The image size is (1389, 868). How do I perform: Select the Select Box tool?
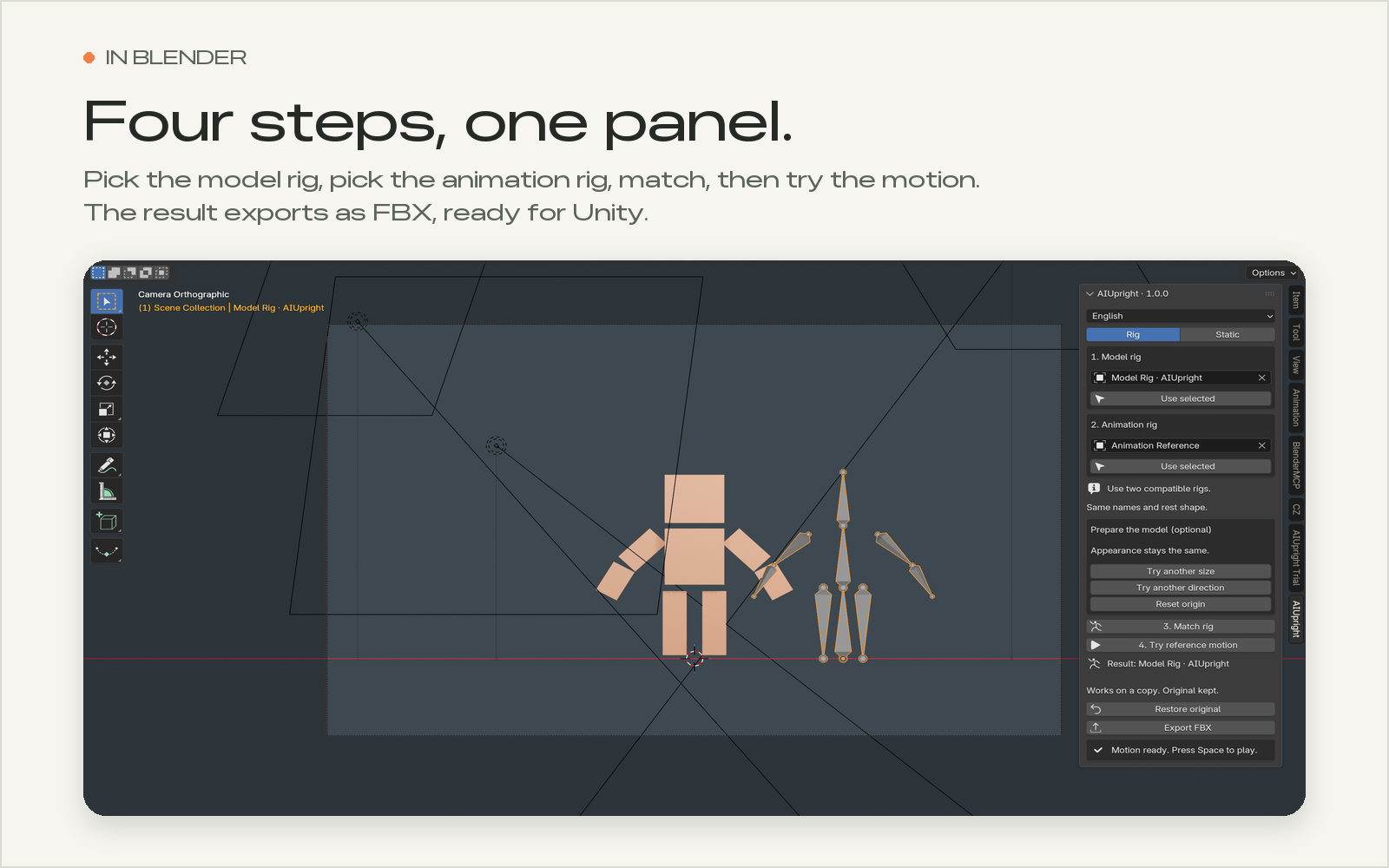[x=107, y=301]
